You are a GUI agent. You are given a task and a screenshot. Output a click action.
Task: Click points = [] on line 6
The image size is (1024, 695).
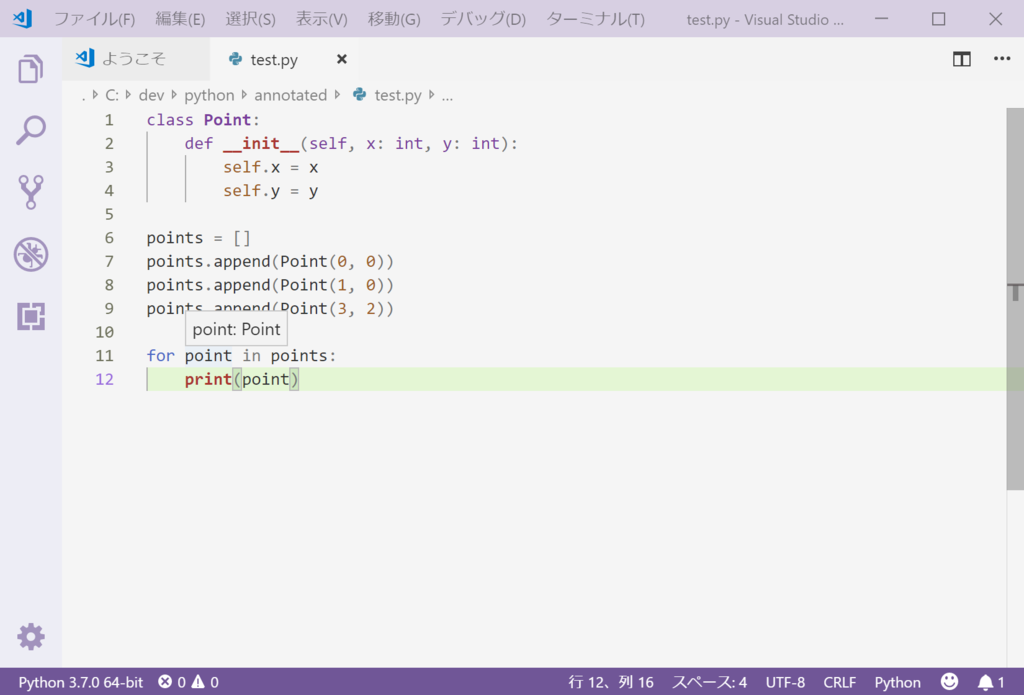(x=199, y=238)
